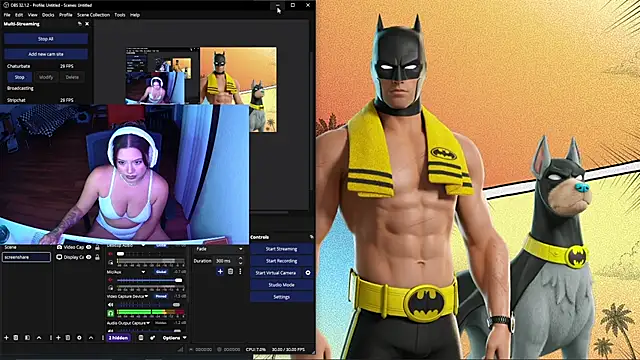
Task: Add a transition with the plus icon
Action: (220, 271)
